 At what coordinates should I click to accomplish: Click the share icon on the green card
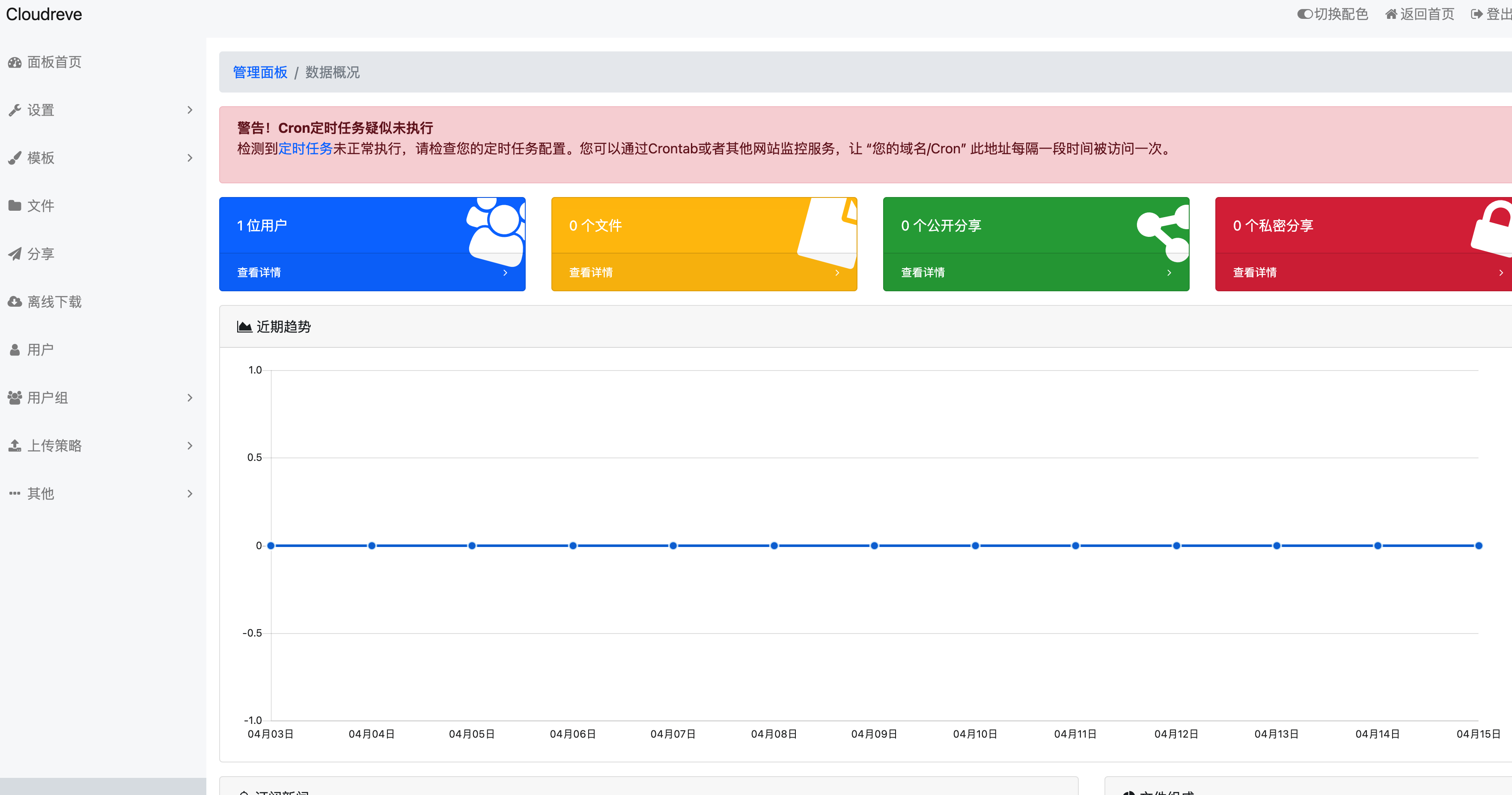coord(1164,233)
